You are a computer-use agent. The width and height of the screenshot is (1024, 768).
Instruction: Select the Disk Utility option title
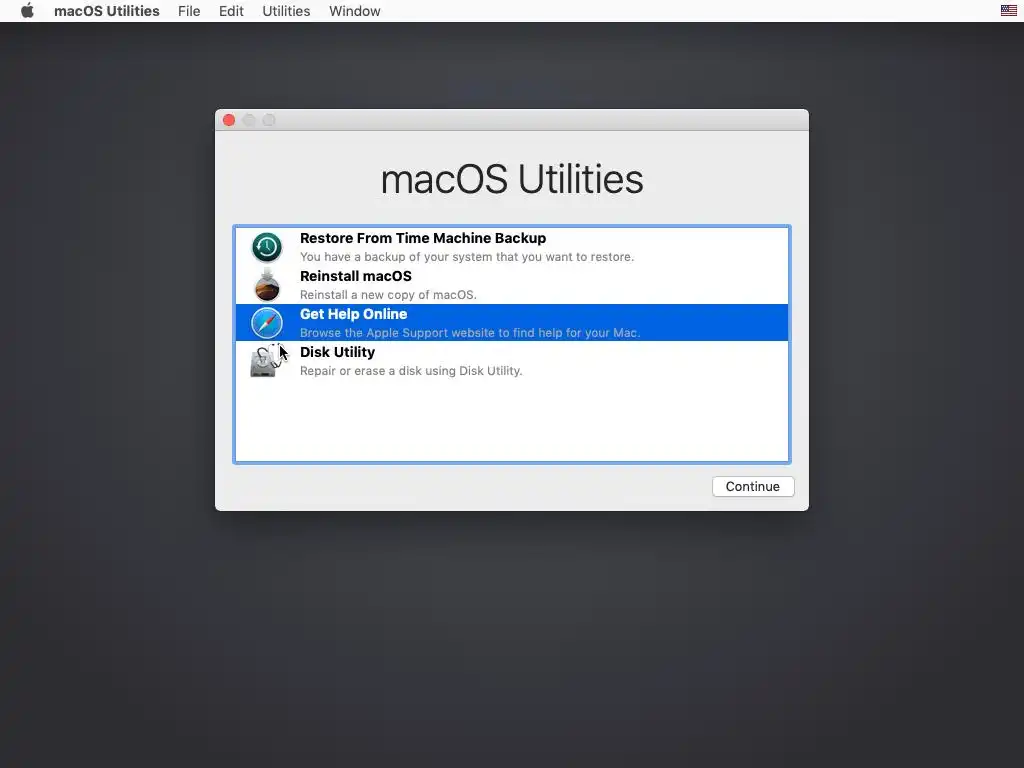pyautogui.click(x=337, y=352)
